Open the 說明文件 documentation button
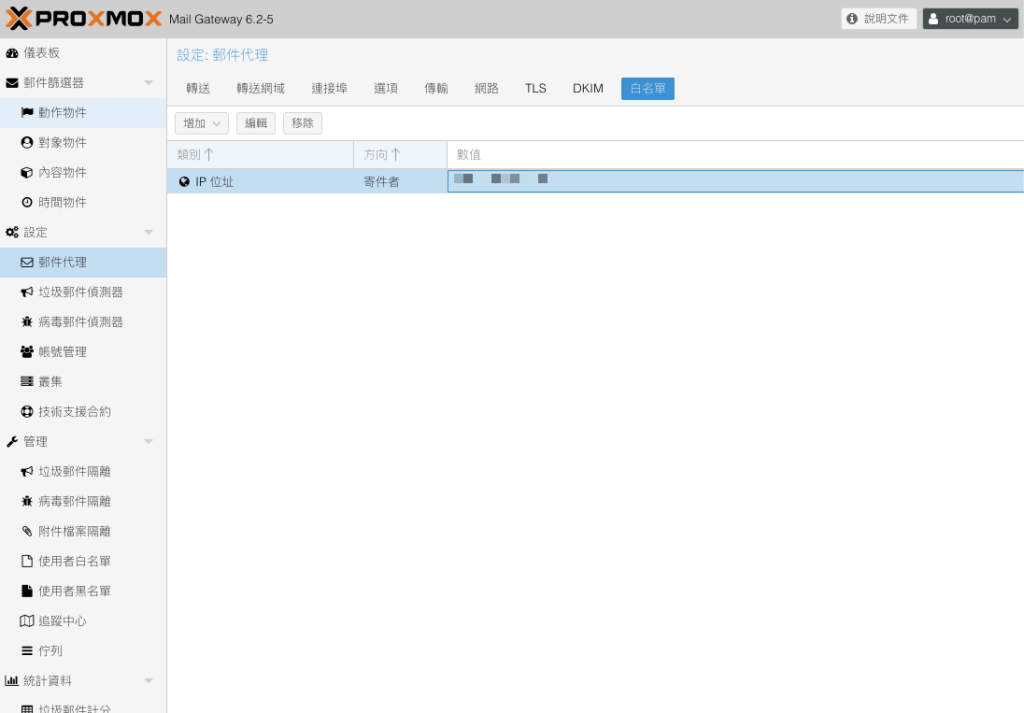Screen dimensions: 1024x713 click(879, 19)
